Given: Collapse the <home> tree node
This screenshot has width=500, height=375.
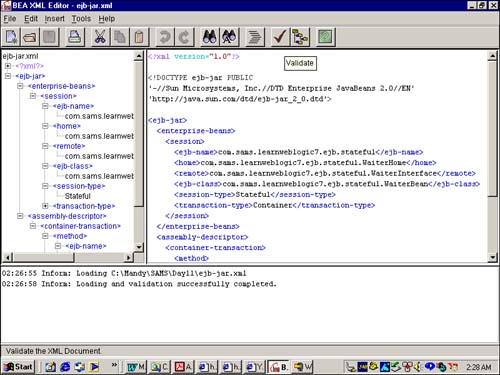Looking at the screenshot, I should pyautogui.click(x=45, y=126).
